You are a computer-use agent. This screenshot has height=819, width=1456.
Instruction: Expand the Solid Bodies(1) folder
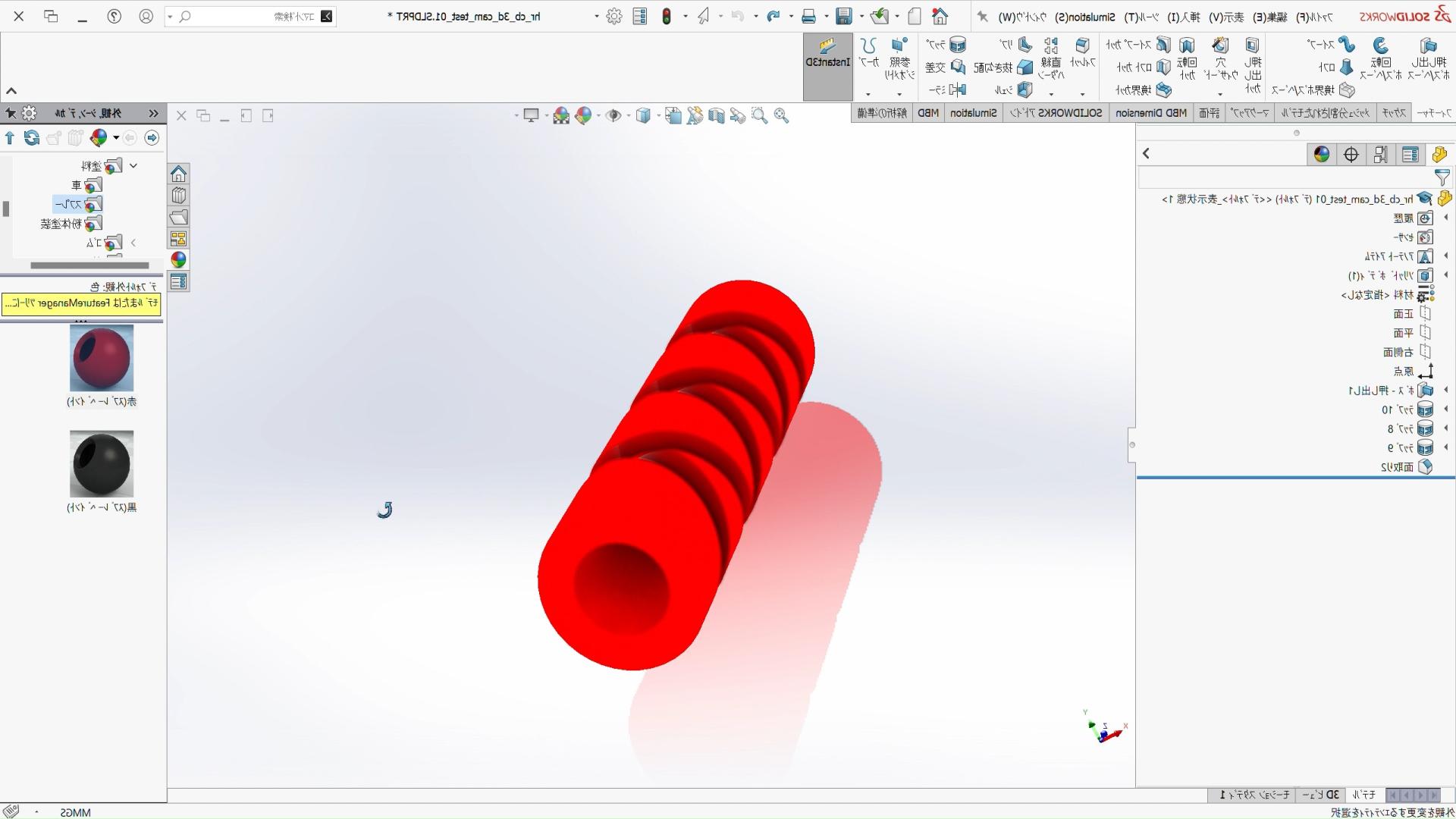click(x=1446, y=275)
